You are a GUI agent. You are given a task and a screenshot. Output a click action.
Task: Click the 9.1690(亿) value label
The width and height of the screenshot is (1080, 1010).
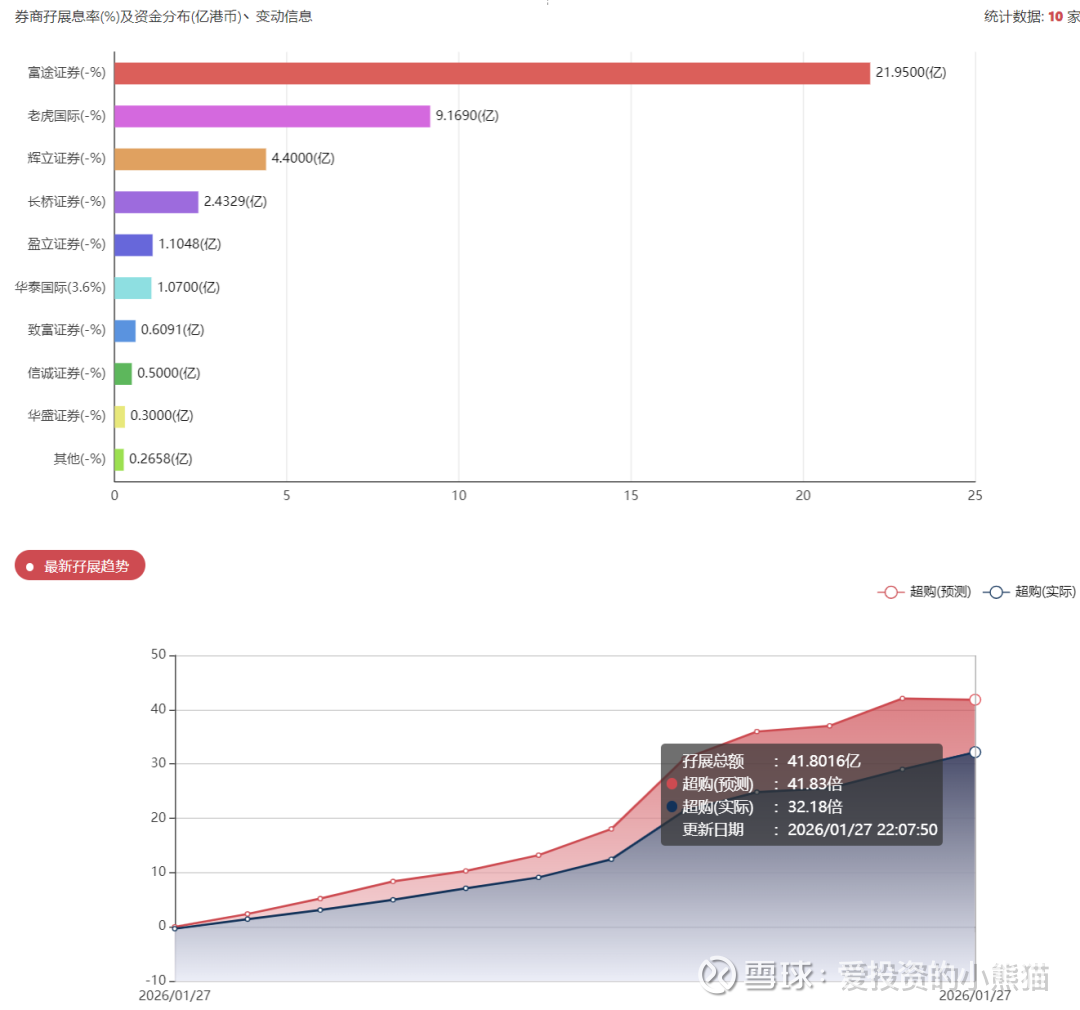(x=467, y=116)
